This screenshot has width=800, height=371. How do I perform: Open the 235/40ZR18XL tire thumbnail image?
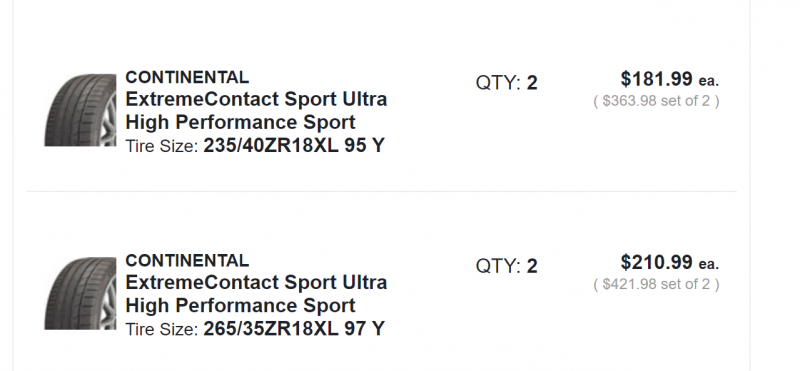[80, 110]
